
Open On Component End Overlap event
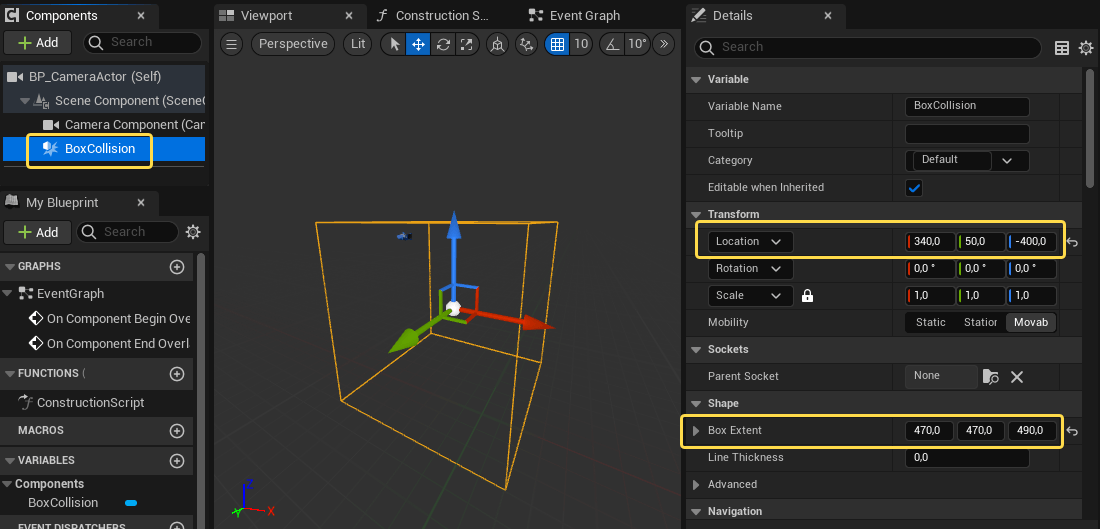pos(109,344)
